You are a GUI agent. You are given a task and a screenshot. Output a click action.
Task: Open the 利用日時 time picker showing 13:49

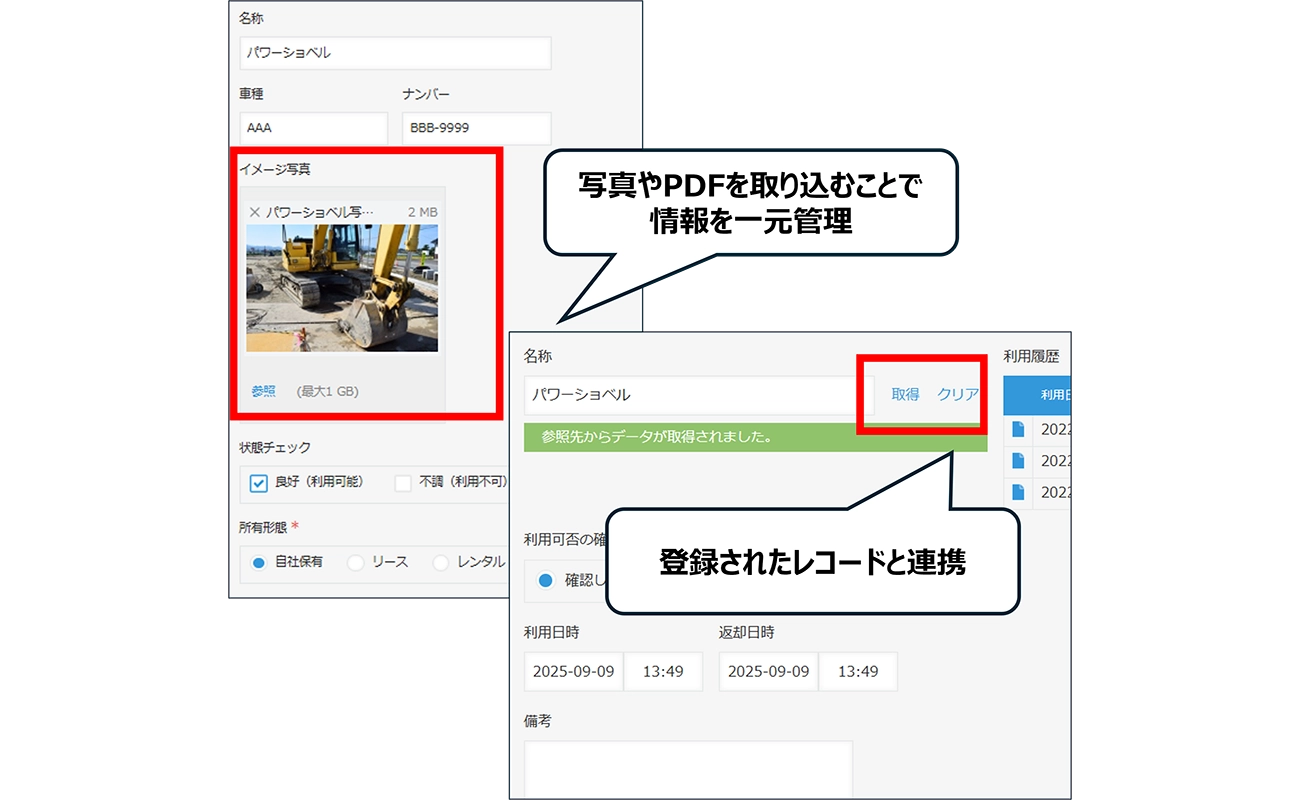664,671
